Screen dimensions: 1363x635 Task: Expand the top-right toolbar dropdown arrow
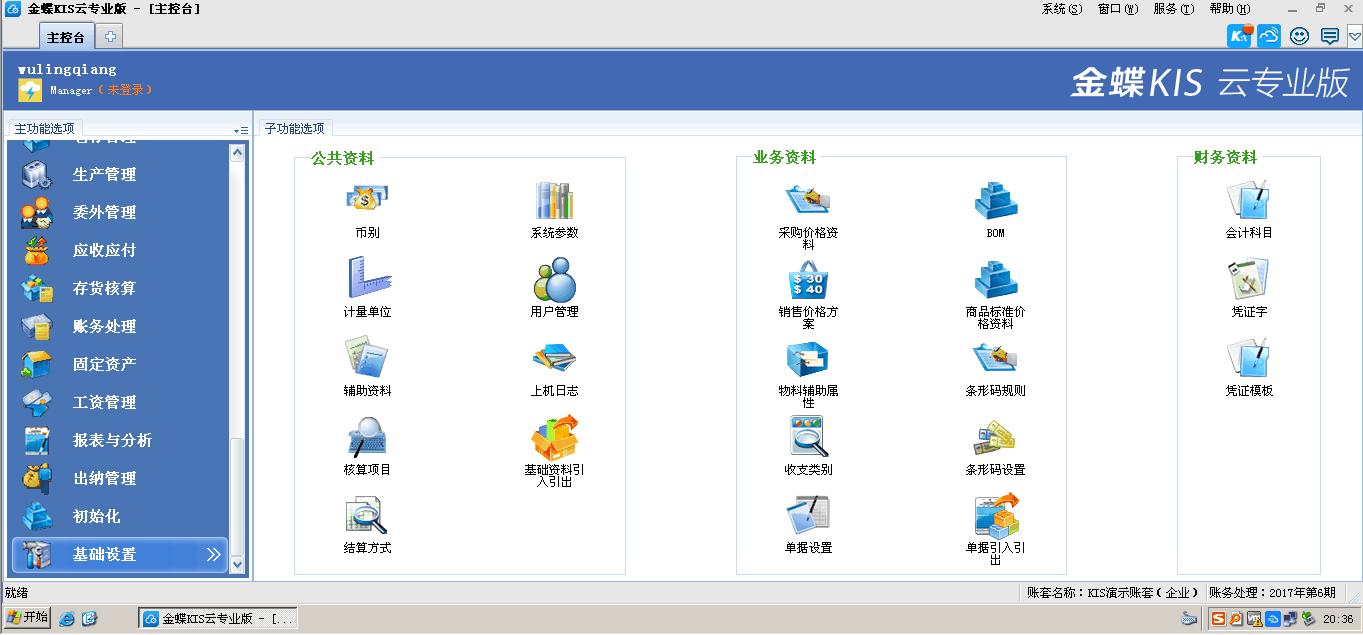click(1354, 36)
